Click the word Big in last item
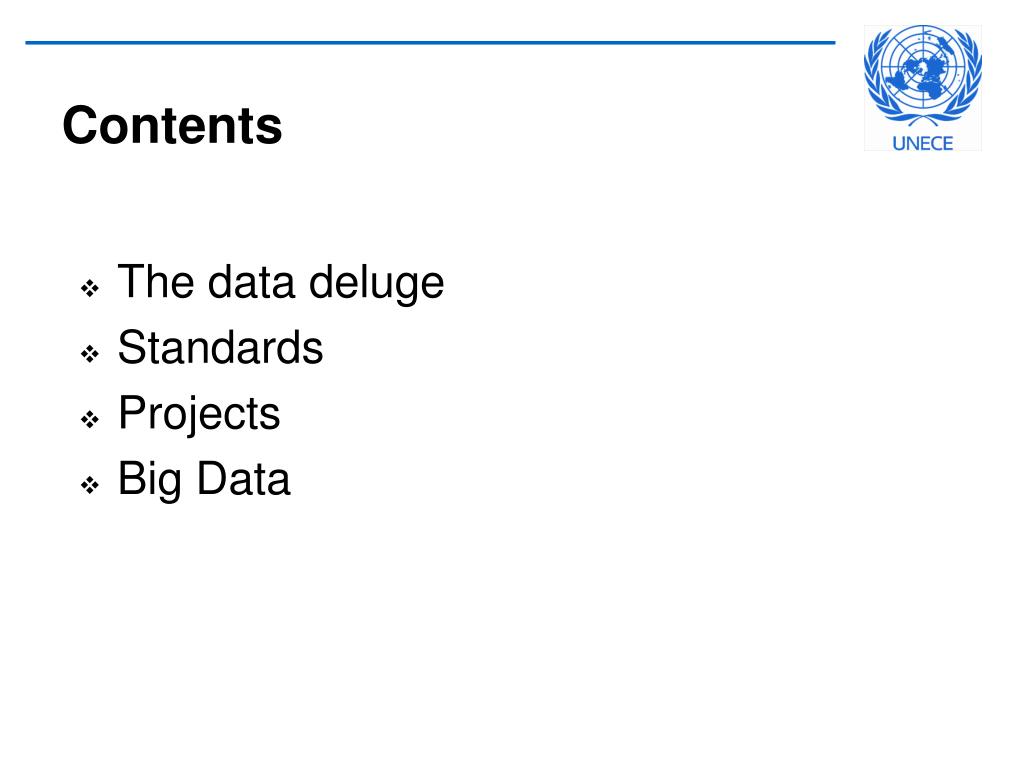 pyautogui.click(x=150, y=480)
